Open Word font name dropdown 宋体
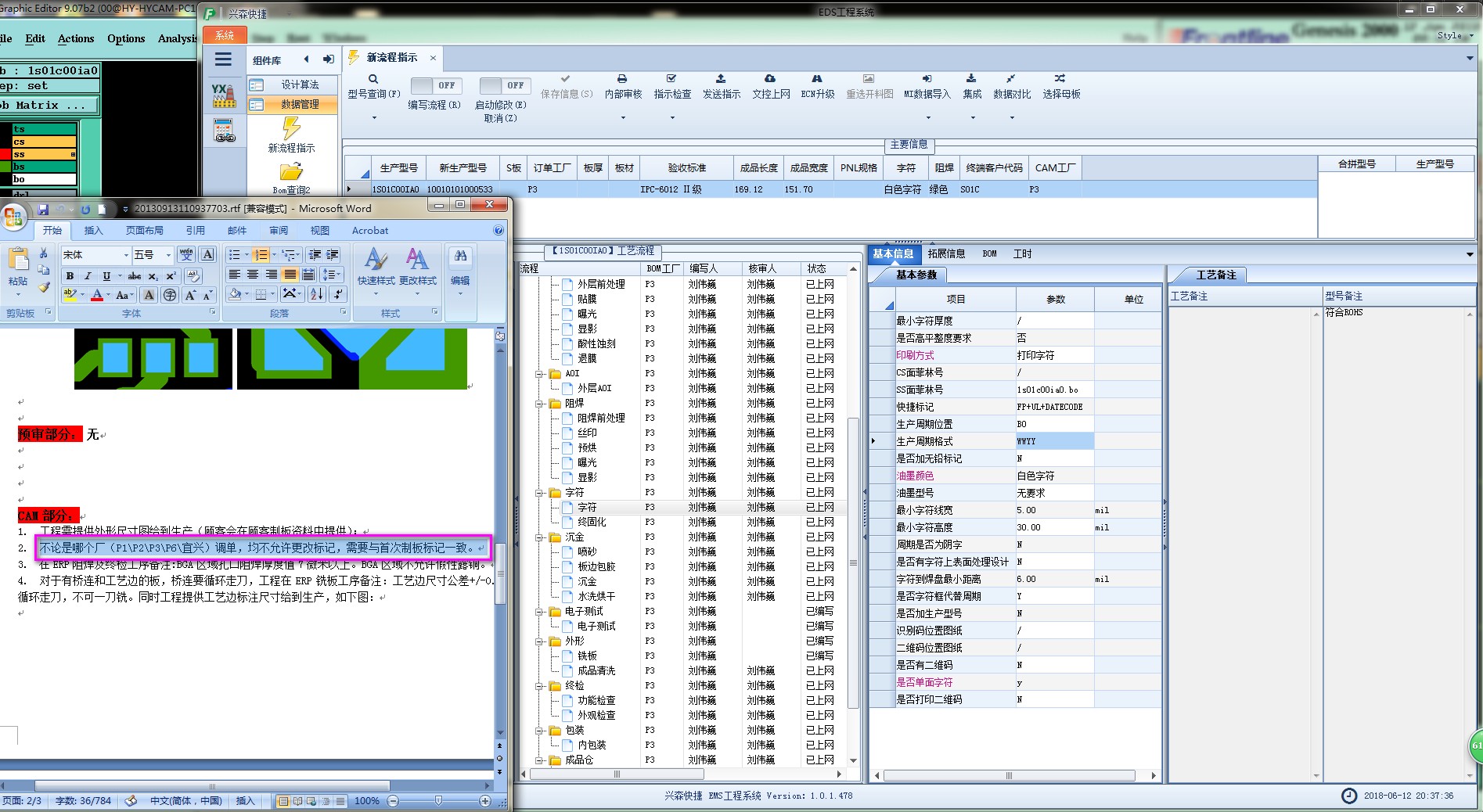 (125, 255)
